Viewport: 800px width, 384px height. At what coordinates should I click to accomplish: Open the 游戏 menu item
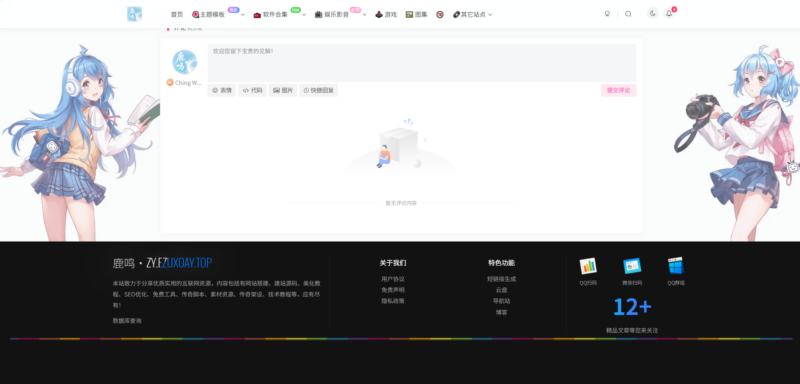(386, 15)
